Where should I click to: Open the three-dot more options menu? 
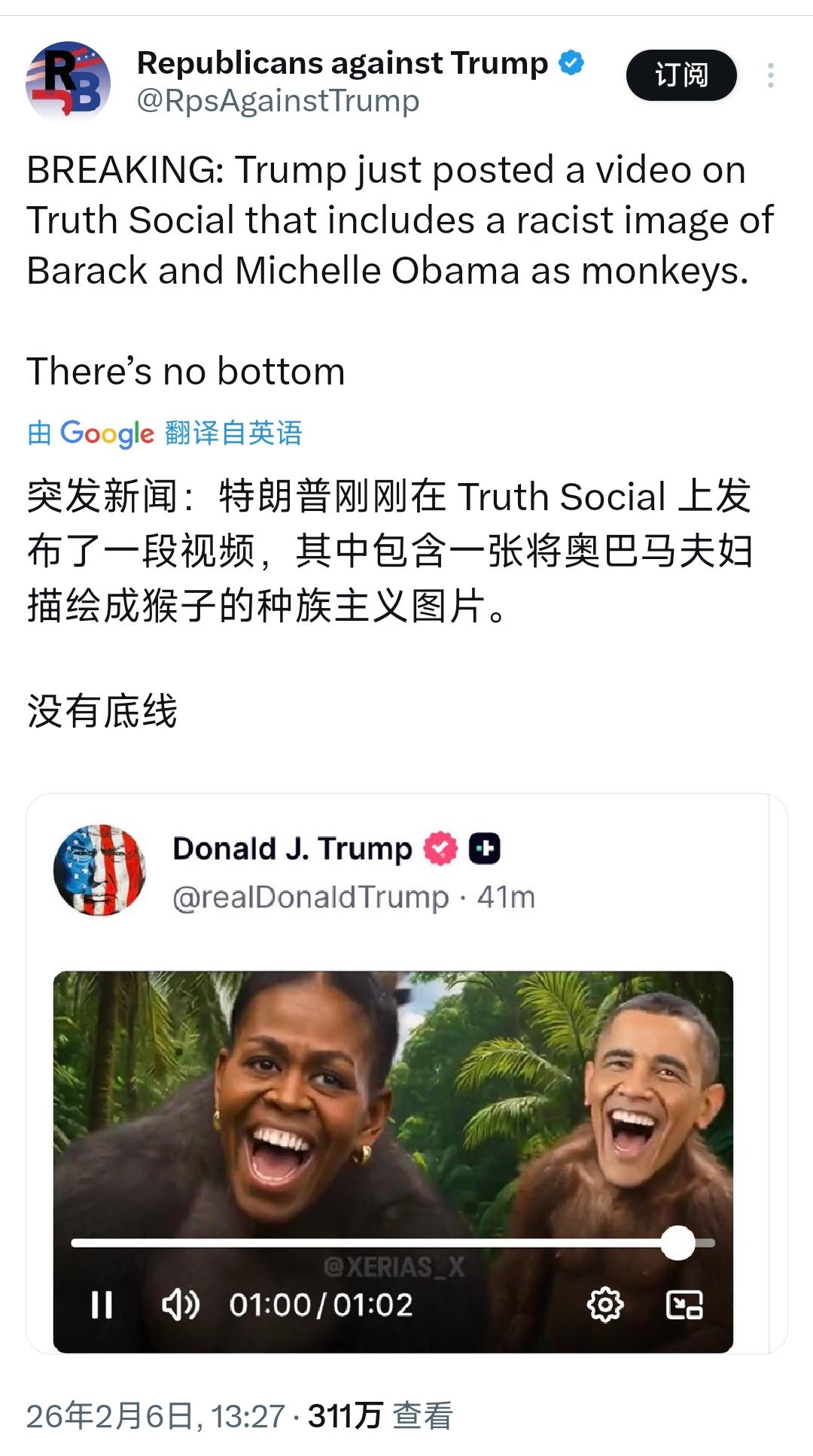(770, 75)
